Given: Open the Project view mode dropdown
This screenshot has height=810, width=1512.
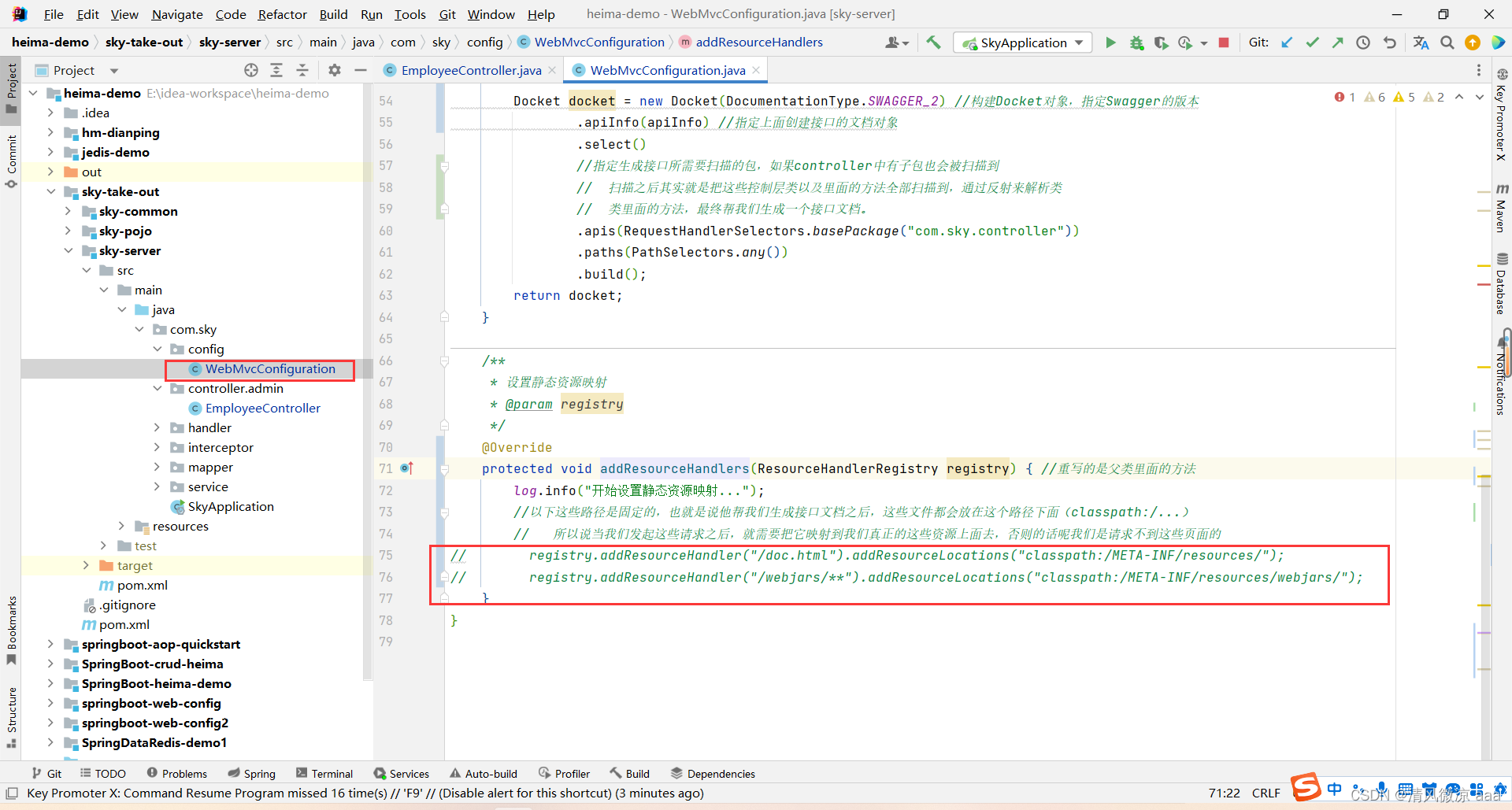Looking at the screenshot, I should (x=114, y=70).
